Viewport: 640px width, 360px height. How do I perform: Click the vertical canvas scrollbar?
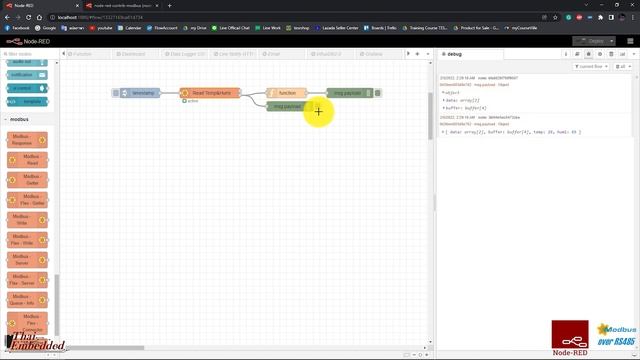[x=430, y=116]
